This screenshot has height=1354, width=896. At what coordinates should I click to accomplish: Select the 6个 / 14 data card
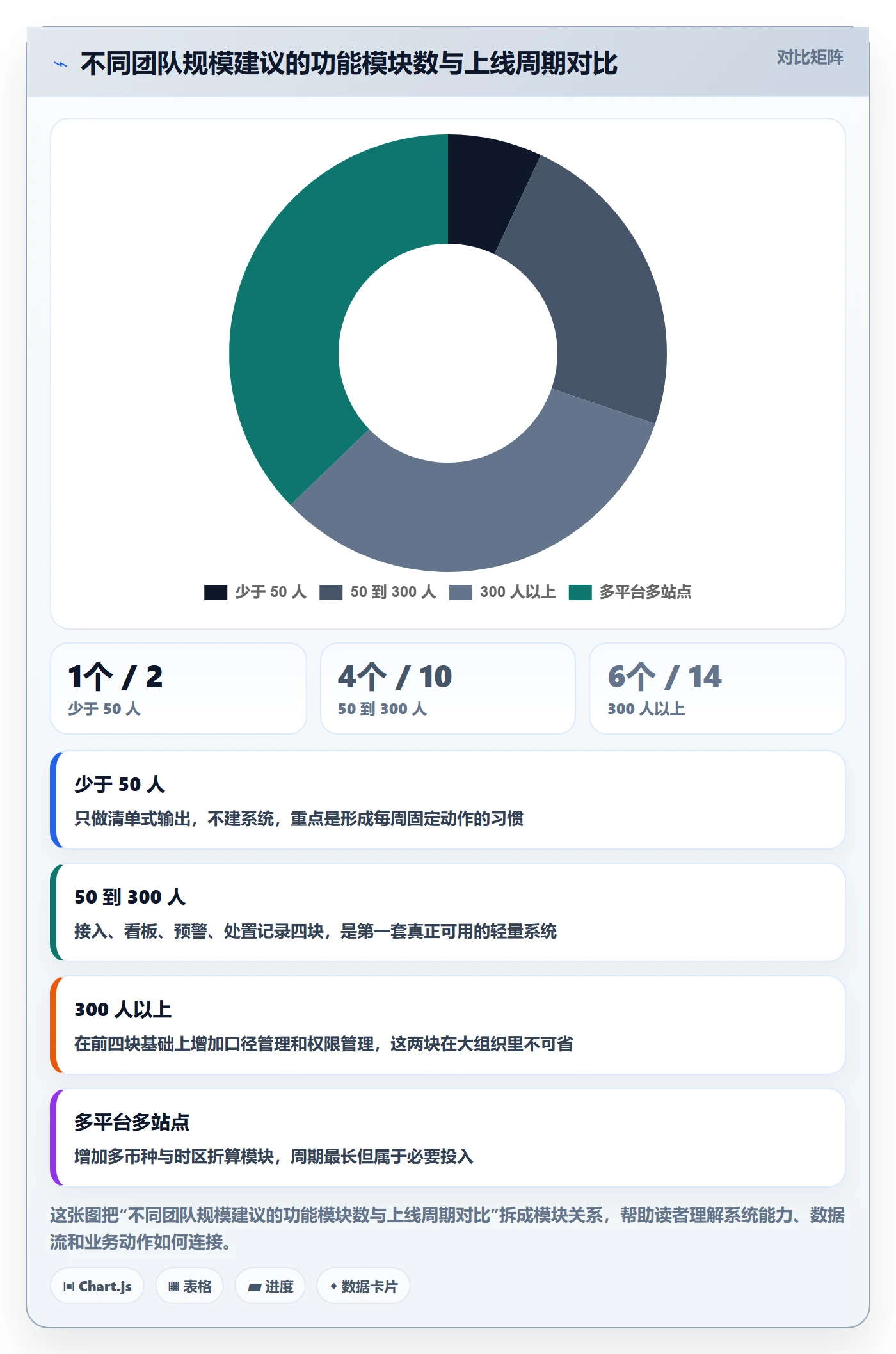coord(717,689)
